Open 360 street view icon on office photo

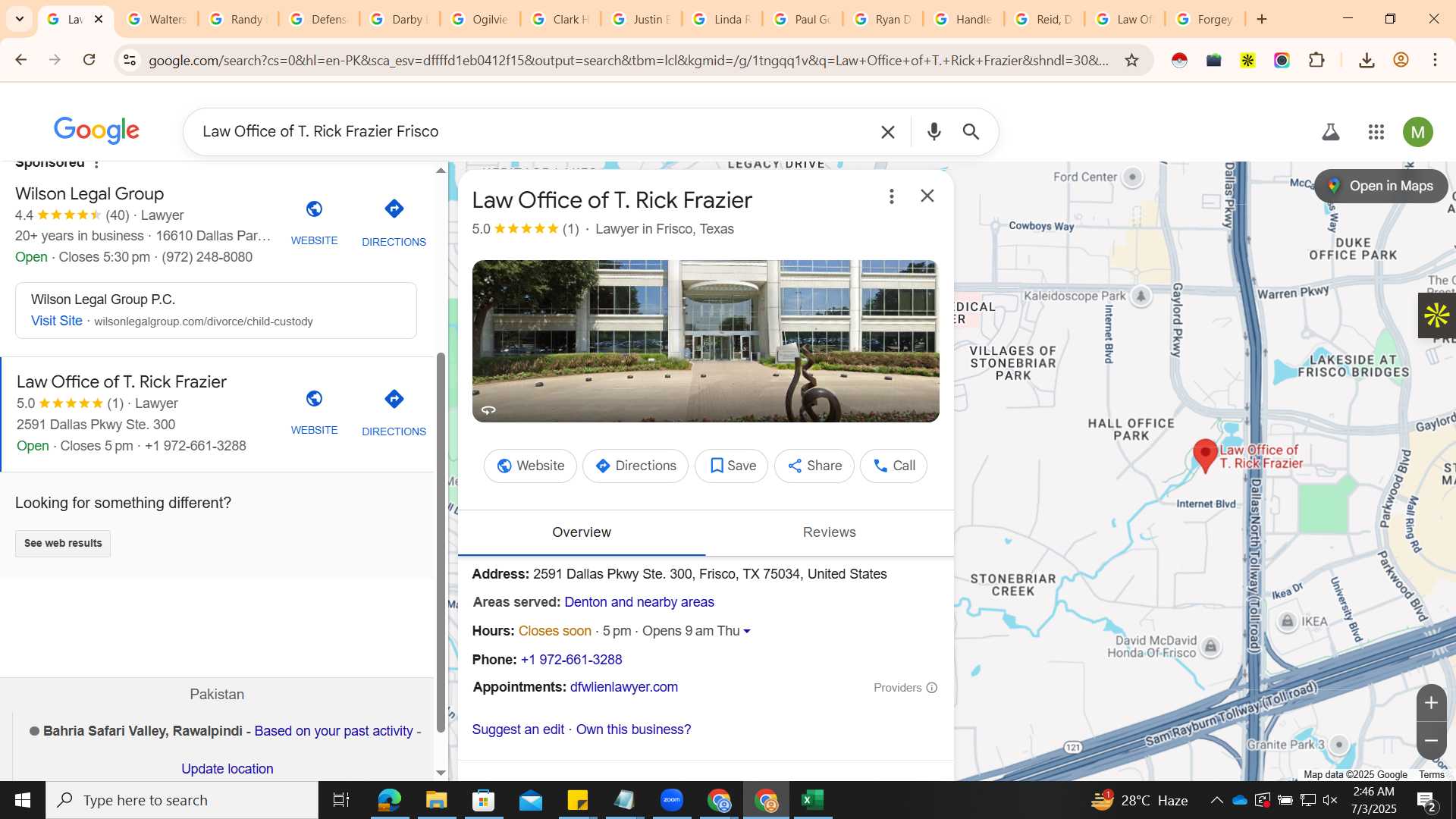(x=488, y=409)
